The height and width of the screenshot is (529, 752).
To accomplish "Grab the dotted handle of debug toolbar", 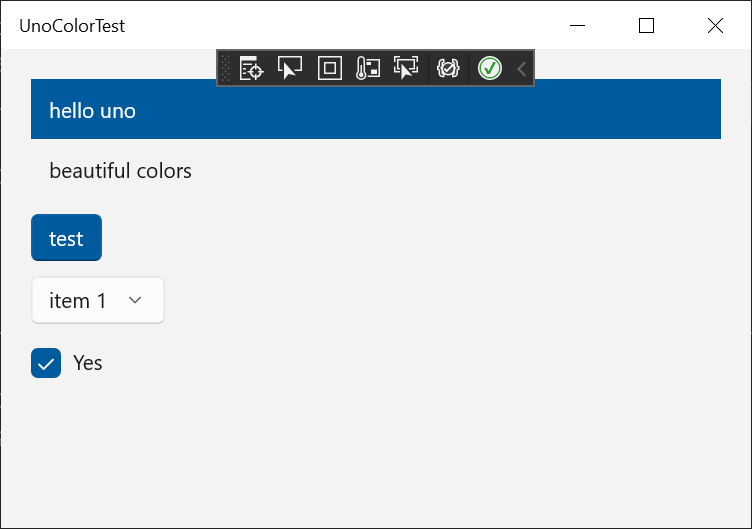I will pos(225,68).
